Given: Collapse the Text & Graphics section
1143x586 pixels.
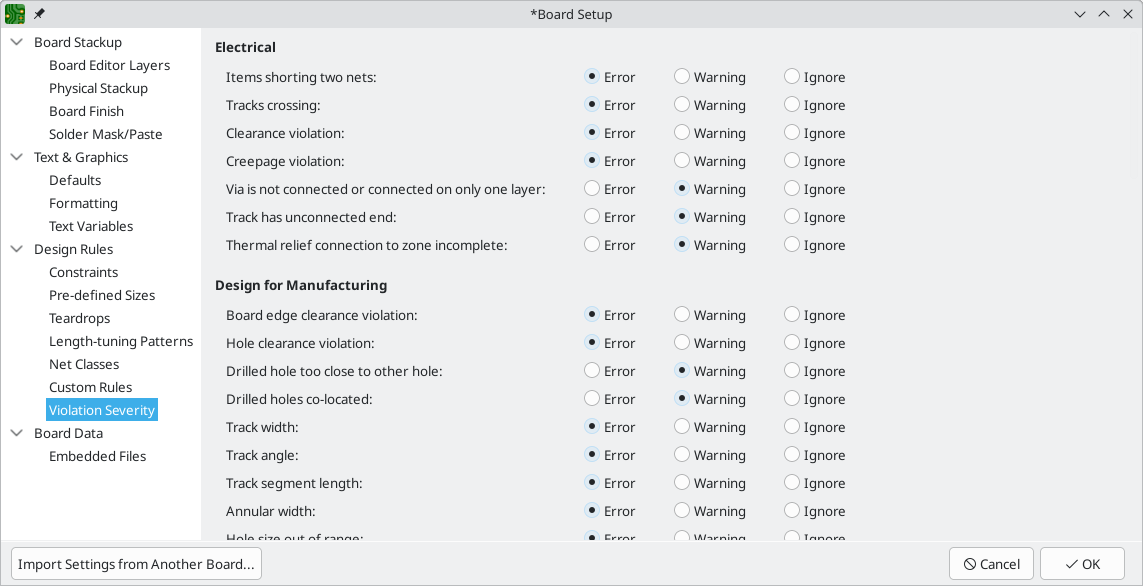Looking at the screenshot, I should click(17, 157).
